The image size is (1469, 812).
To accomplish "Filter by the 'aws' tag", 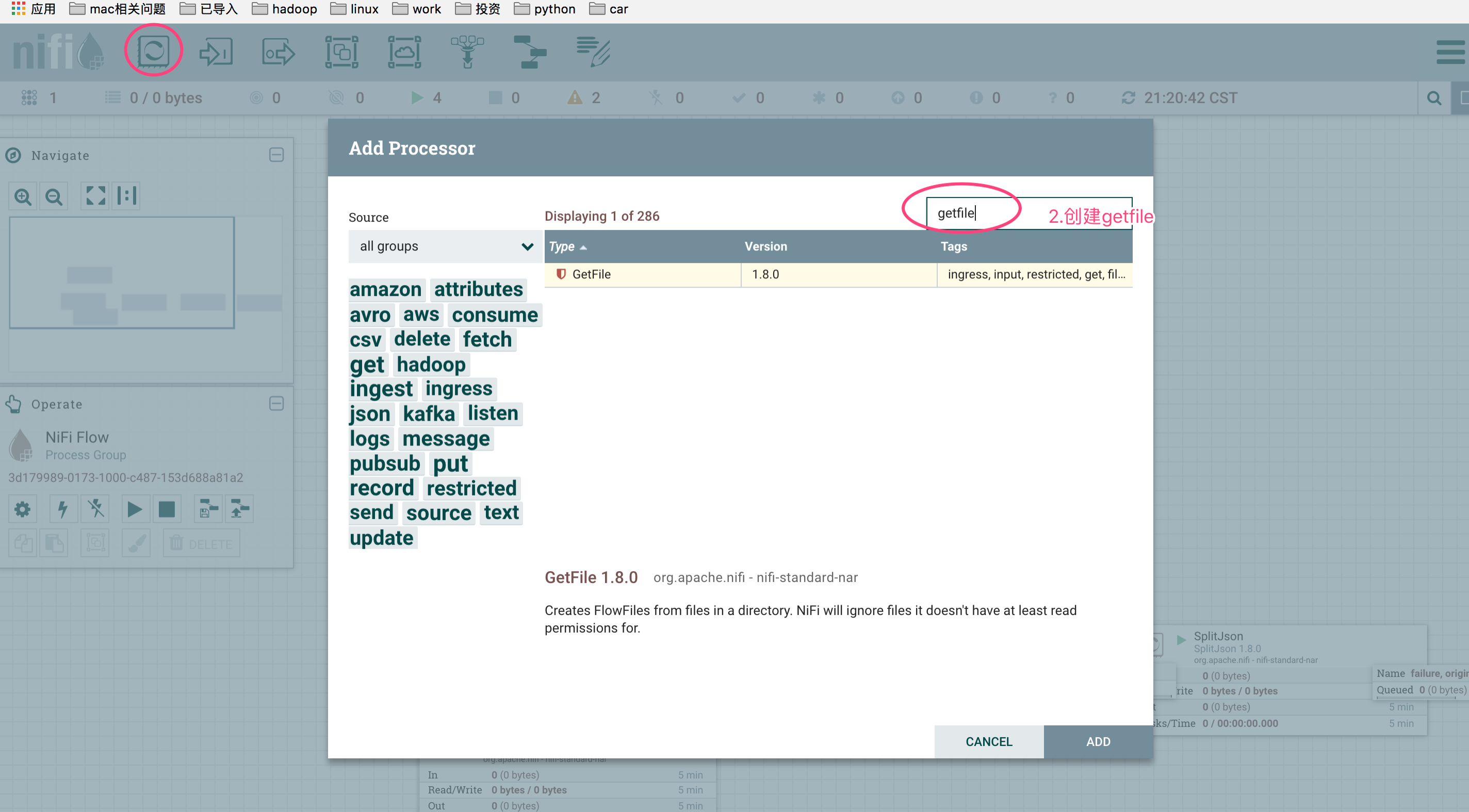I will [421, 314].
